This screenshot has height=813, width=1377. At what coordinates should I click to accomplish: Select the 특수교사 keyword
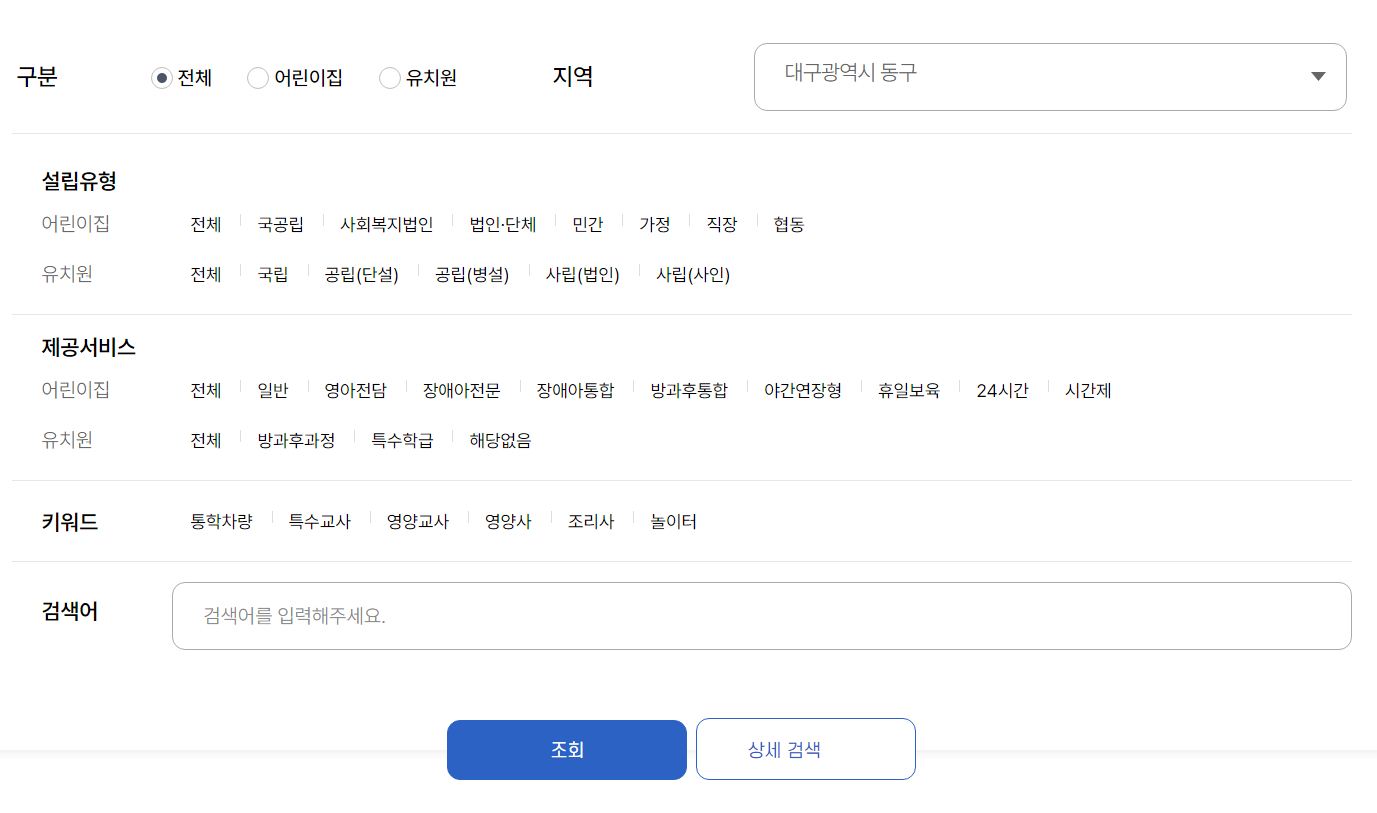click(x=320, y=521)
